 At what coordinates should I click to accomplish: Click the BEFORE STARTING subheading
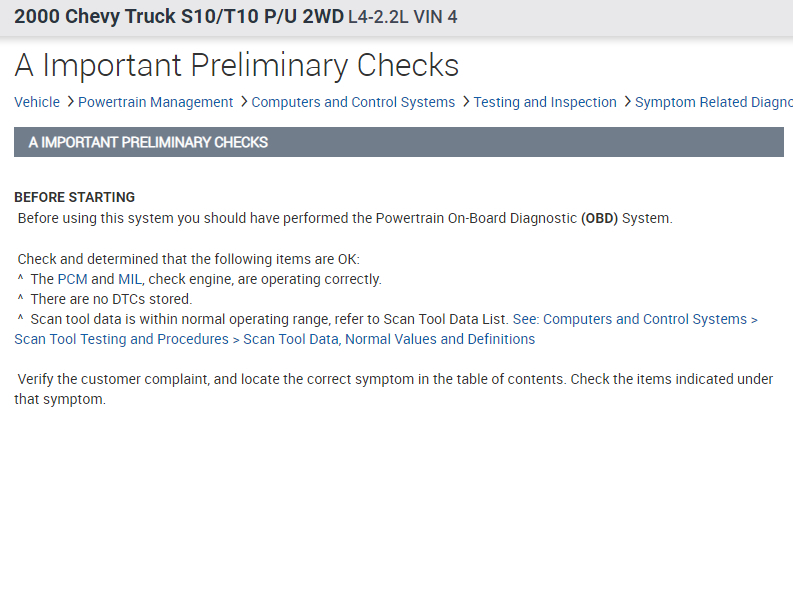point(74,197)
